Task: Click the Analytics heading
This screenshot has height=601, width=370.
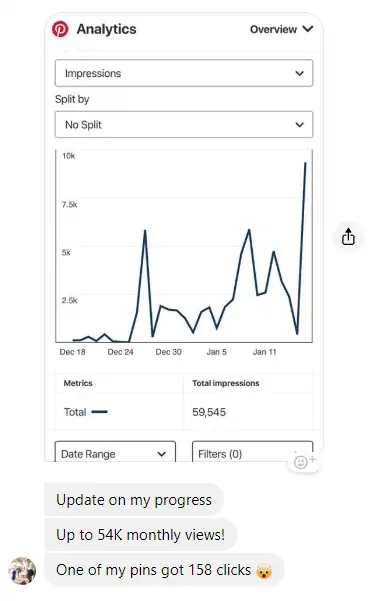Action: (x=106, y=29)
